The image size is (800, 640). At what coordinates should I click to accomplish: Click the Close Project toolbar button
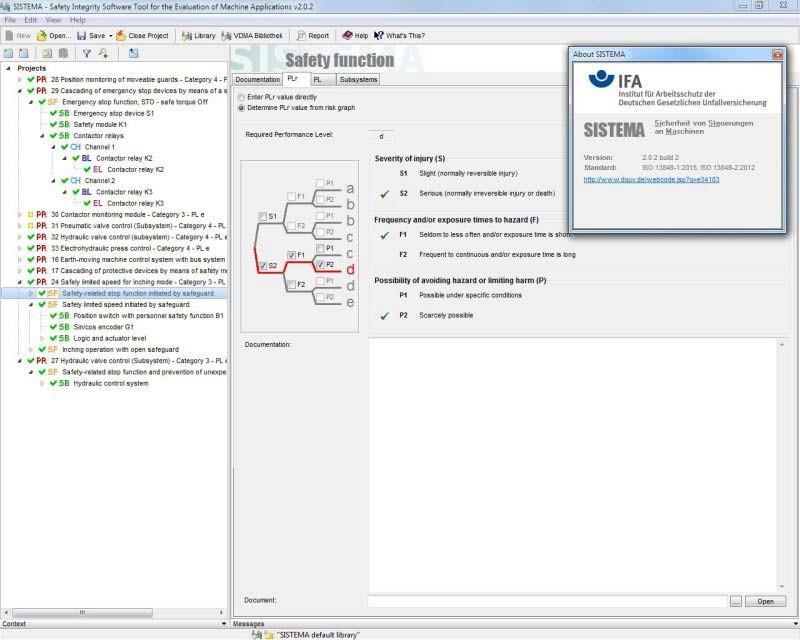pyautogui.click(x=142, y=36)
